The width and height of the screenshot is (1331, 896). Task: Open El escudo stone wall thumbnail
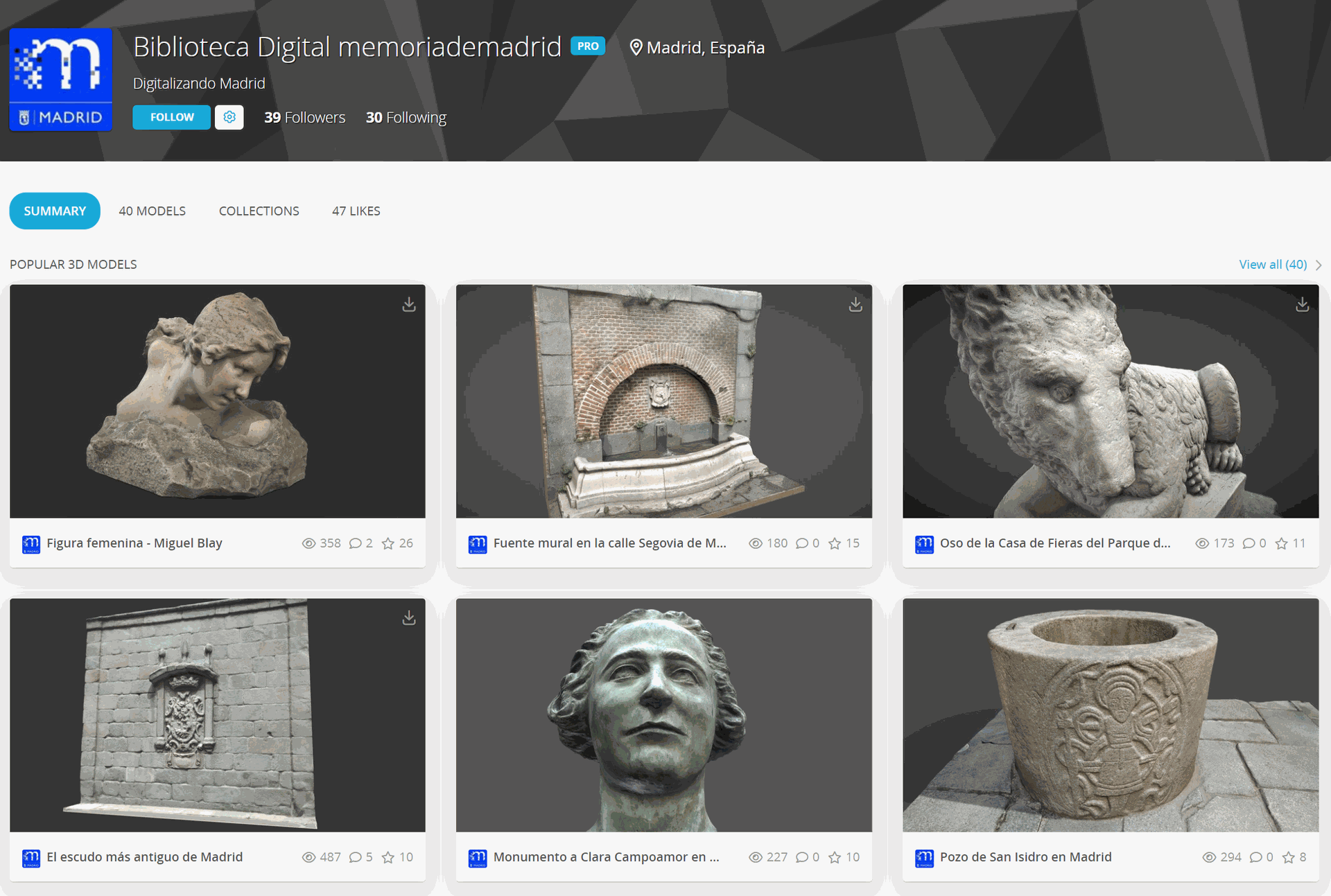218,715
